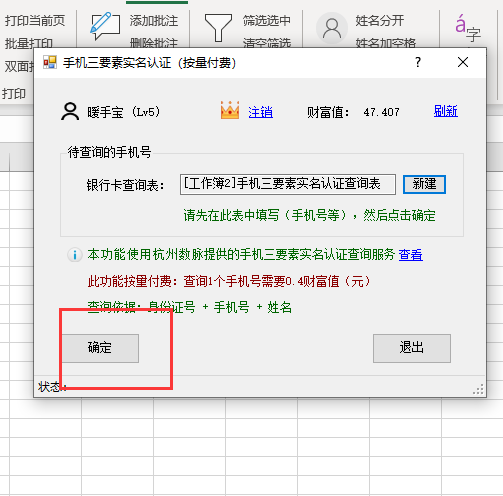Screen dimensions: 503x496
Task: Click the green hint 请先在此表中填写 text
Action: (309, 215)
